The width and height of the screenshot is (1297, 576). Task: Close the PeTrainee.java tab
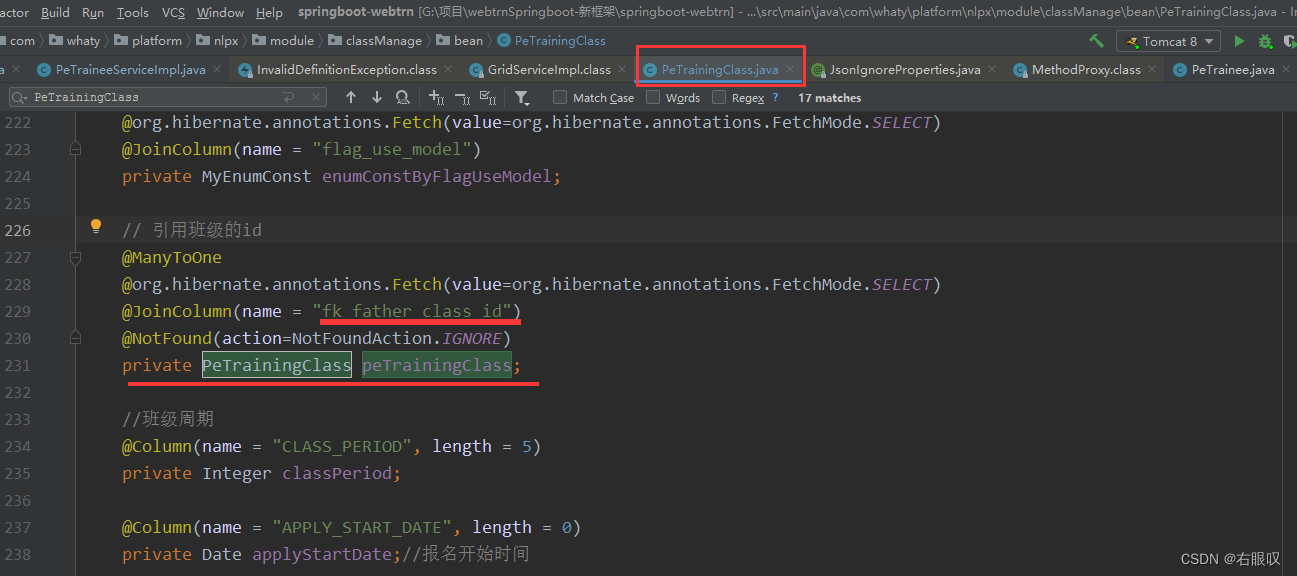click(x=1286, y=70)
